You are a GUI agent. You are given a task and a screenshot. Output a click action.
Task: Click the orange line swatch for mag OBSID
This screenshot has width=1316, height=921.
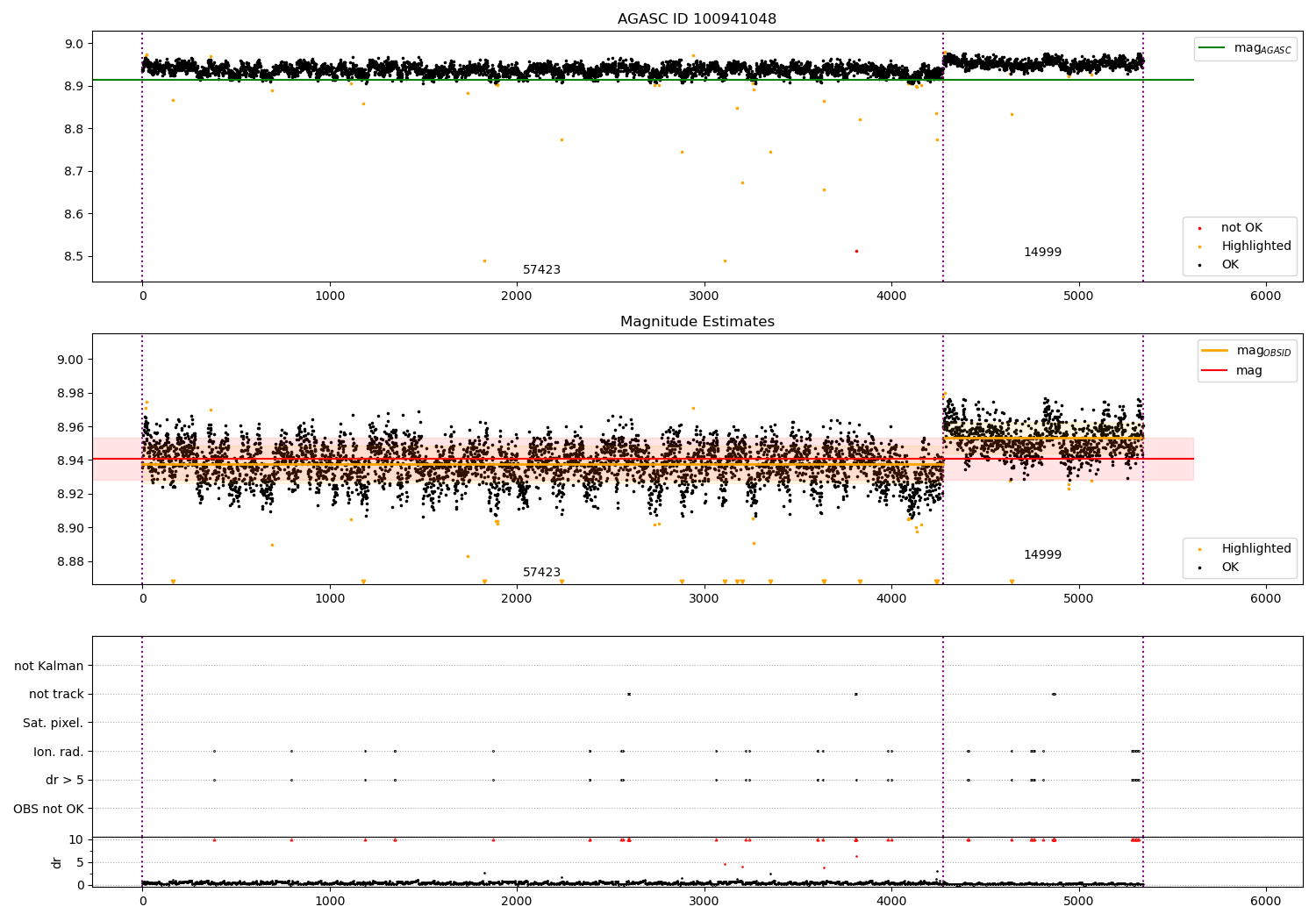click(1214, 351)
